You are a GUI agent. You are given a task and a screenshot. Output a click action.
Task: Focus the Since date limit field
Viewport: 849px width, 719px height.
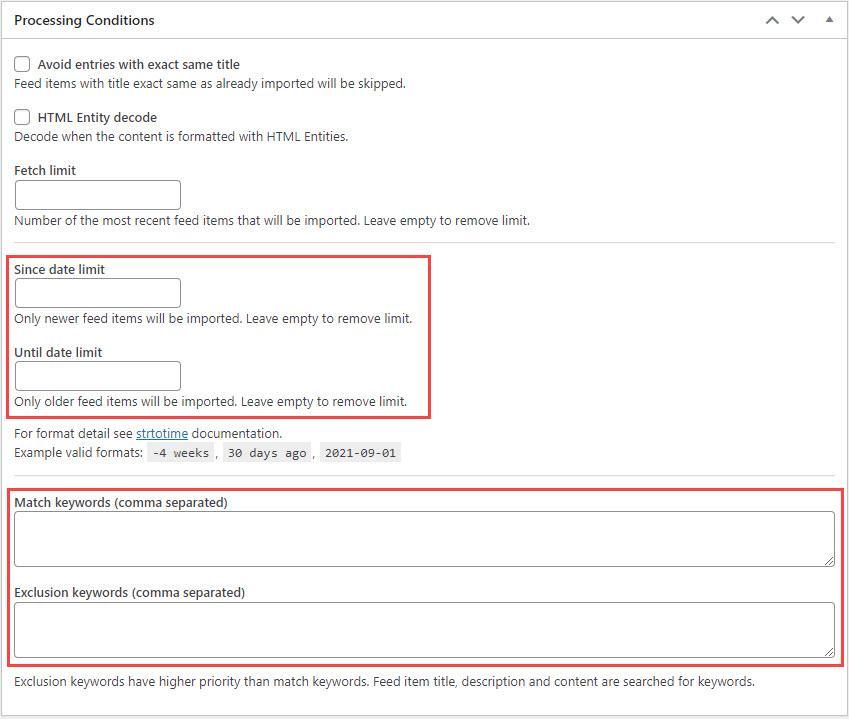tap(98, 293)
